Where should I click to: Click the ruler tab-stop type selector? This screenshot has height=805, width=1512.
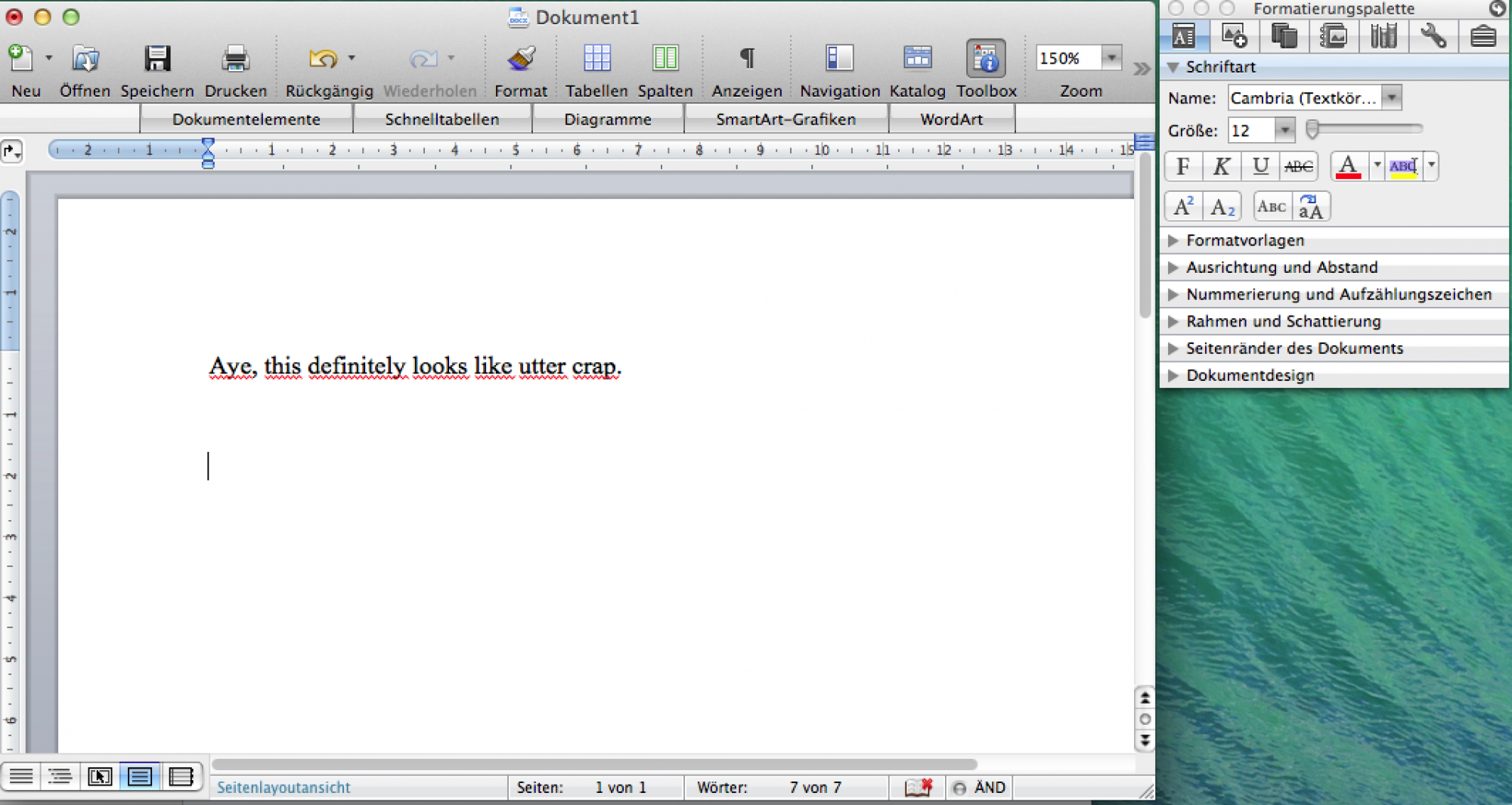click(x=11, y=151)
